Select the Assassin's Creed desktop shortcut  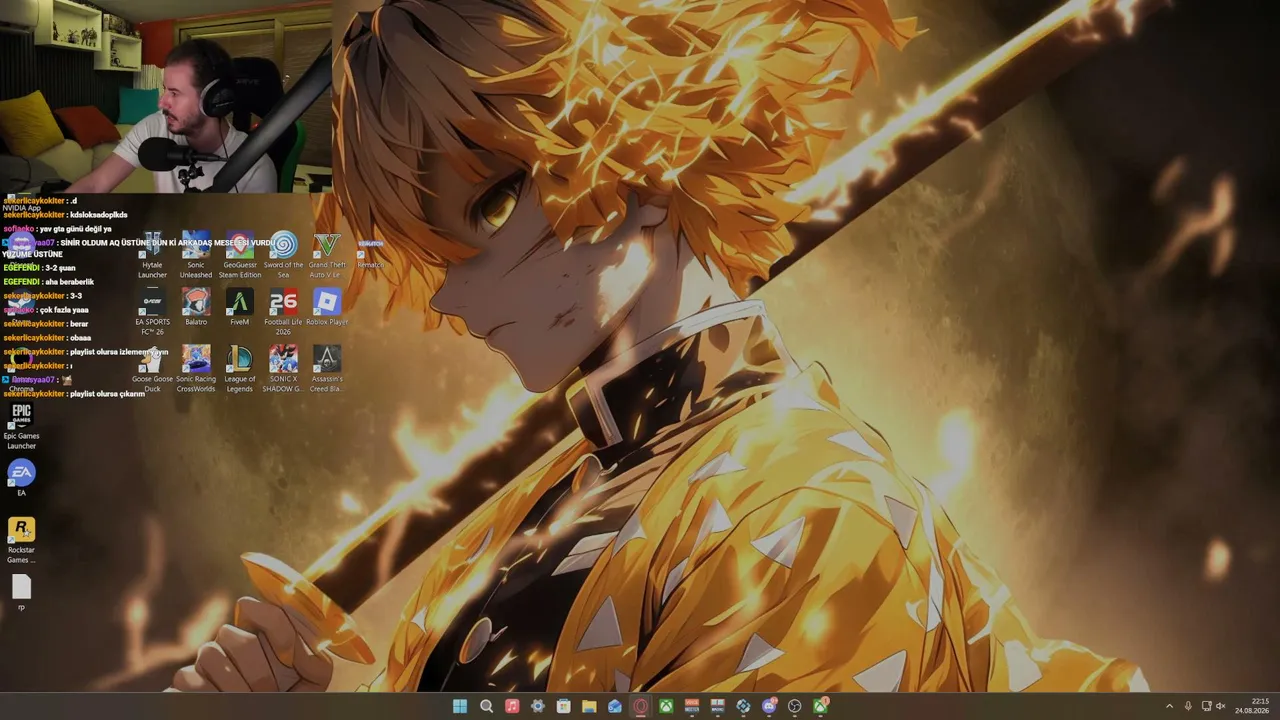[x=326, y=369]
